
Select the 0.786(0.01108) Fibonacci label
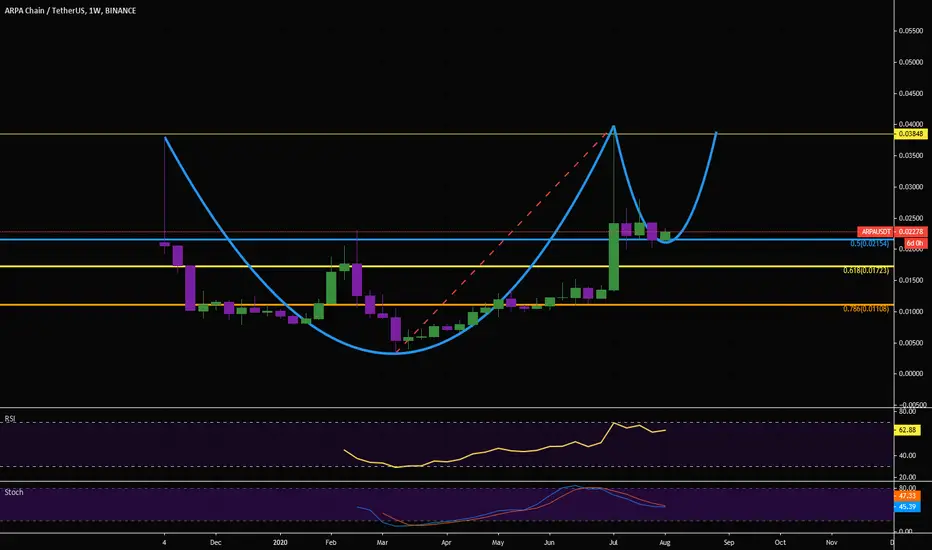click(x=866, y=309)
